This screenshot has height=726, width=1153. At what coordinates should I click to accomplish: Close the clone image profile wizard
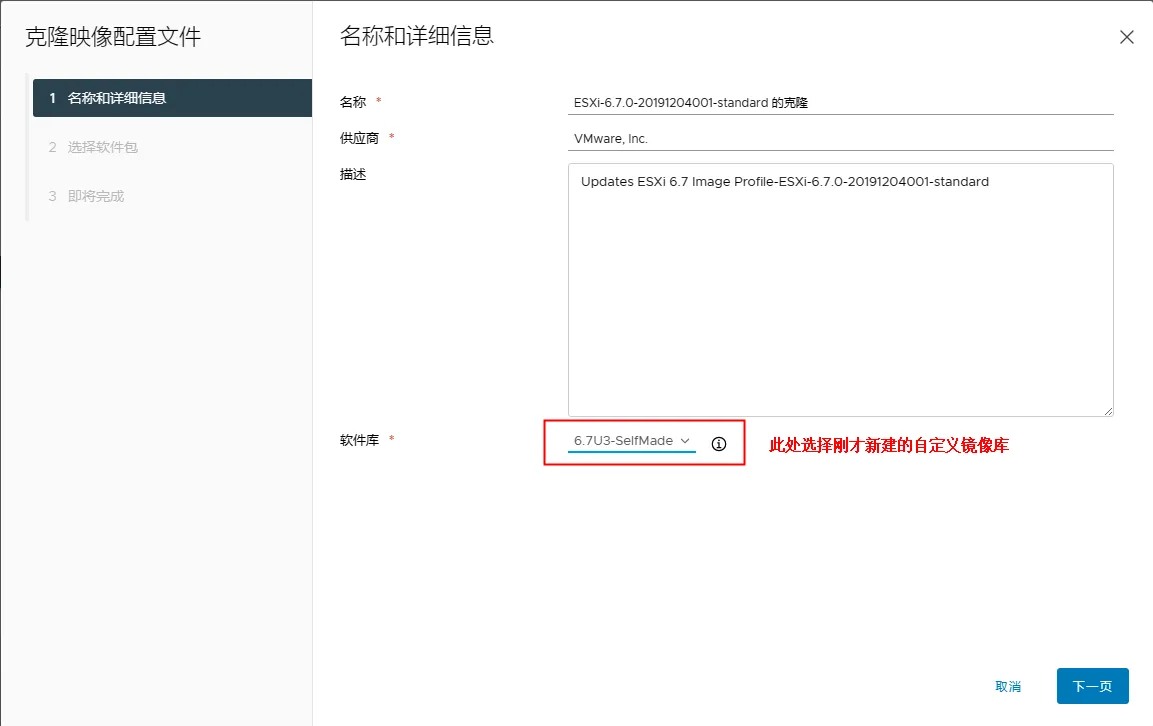coord(1126,38)
